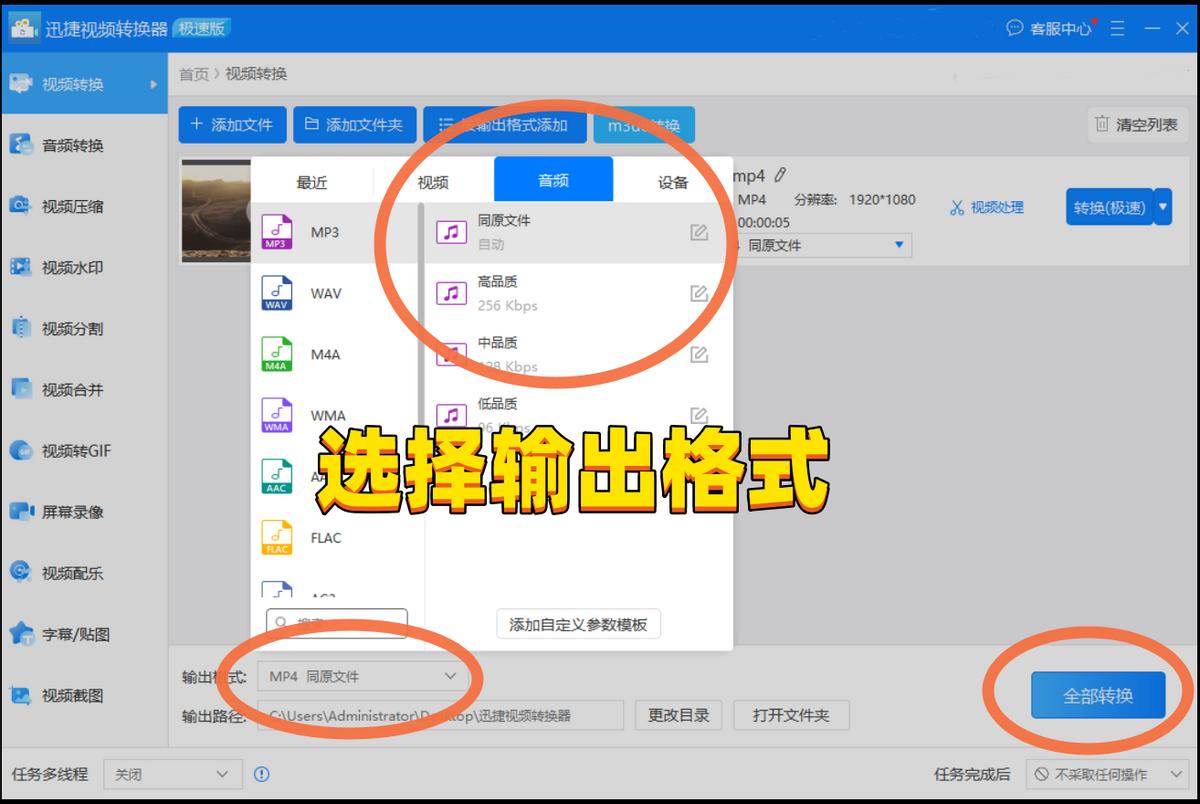The image size is (1200, 804).
Task: Switch to 视频转GIF conversion
Action: click(70, 450)
